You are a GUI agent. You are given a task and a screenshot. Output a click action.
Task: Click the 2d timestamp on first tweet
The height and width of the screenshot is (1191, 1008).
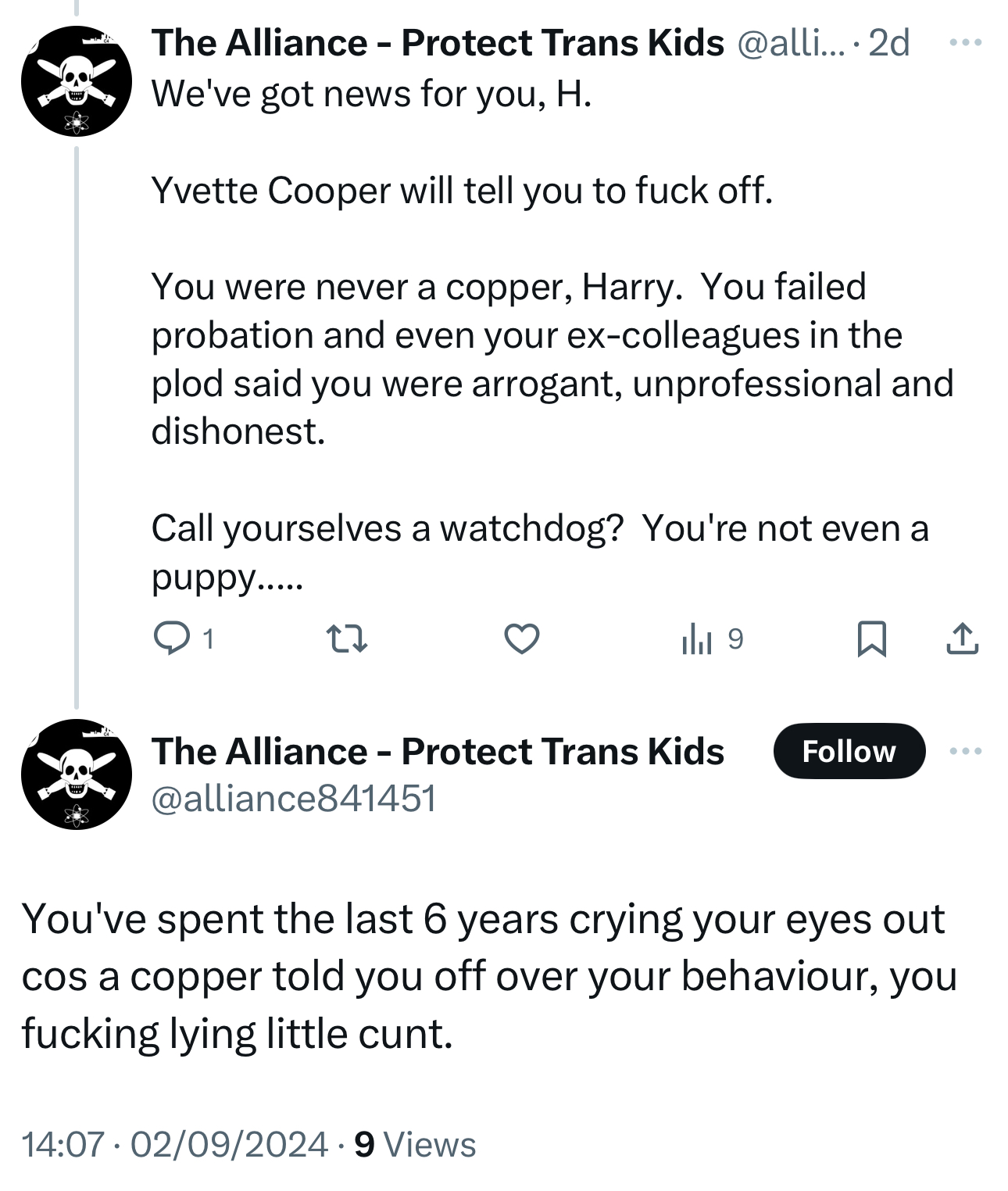[889, 43]
